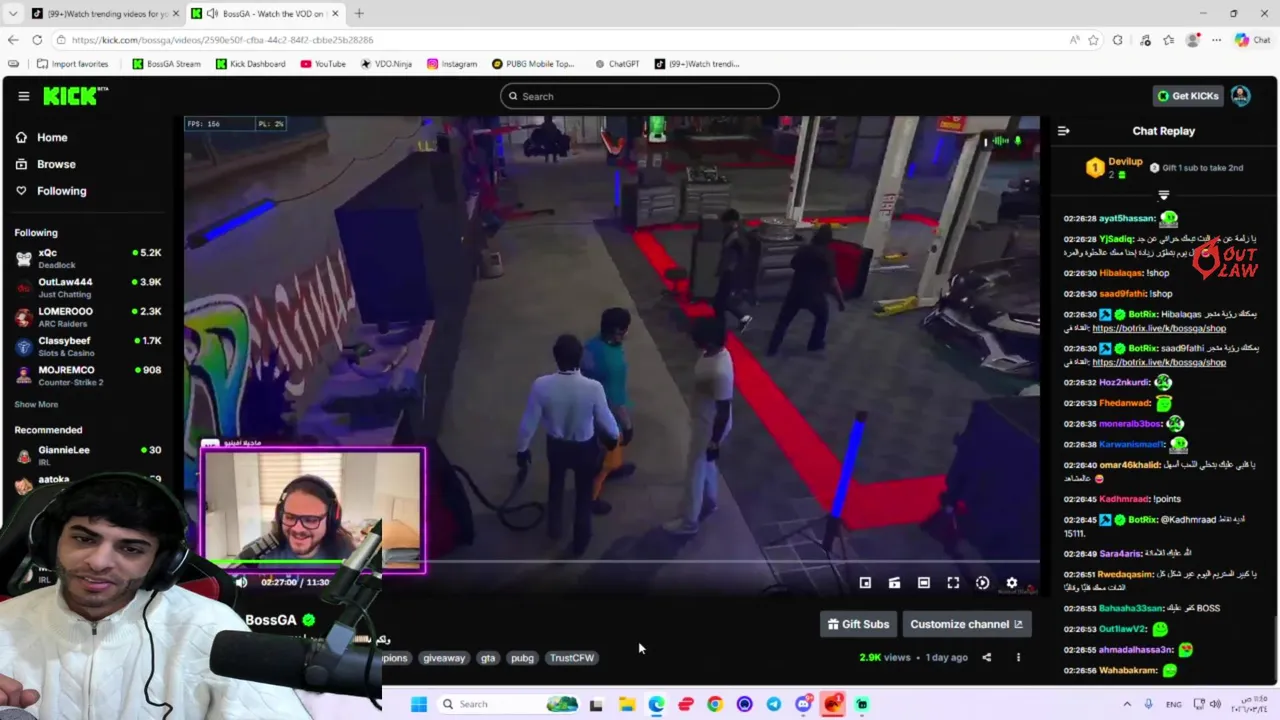Open video player settings gear
Viewport: 1280px width, 720px height.
pyautogui.click(x=1011, y=583)
